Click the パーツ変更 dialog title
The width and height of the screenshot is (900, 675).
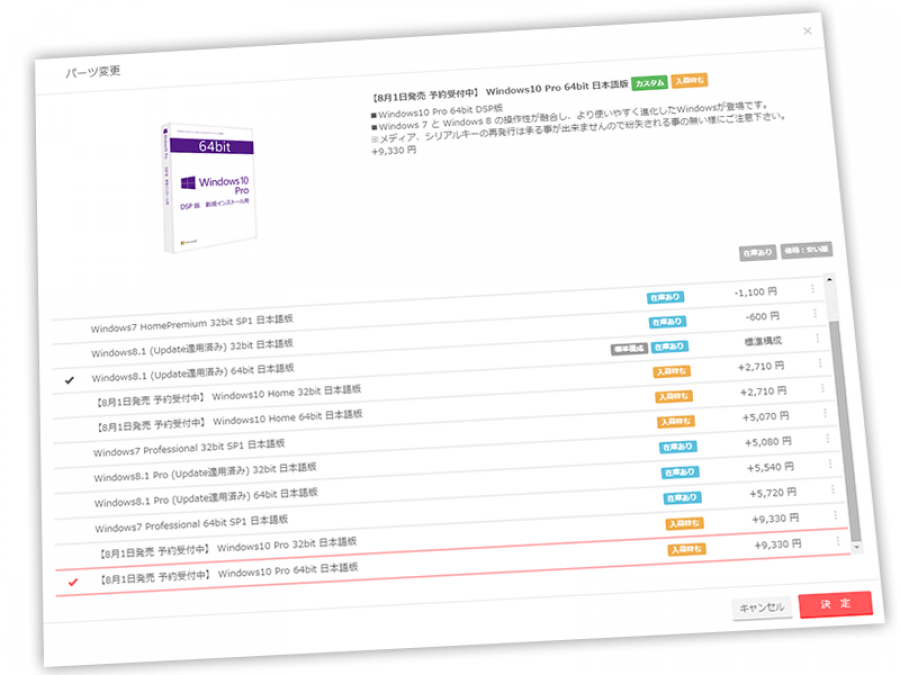tap(92, 72)
